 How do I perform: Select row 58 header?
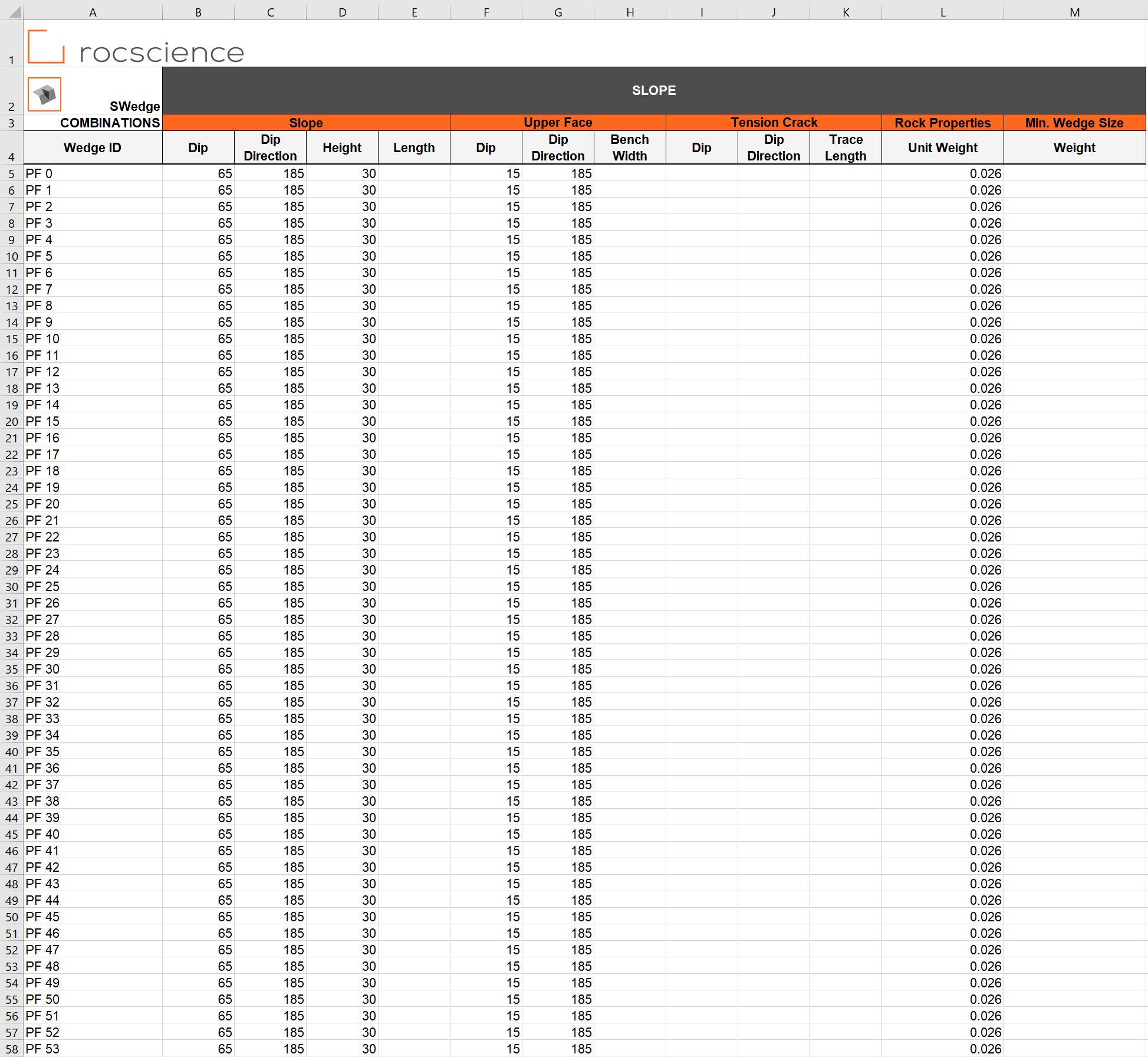(x=11, y=1049)
